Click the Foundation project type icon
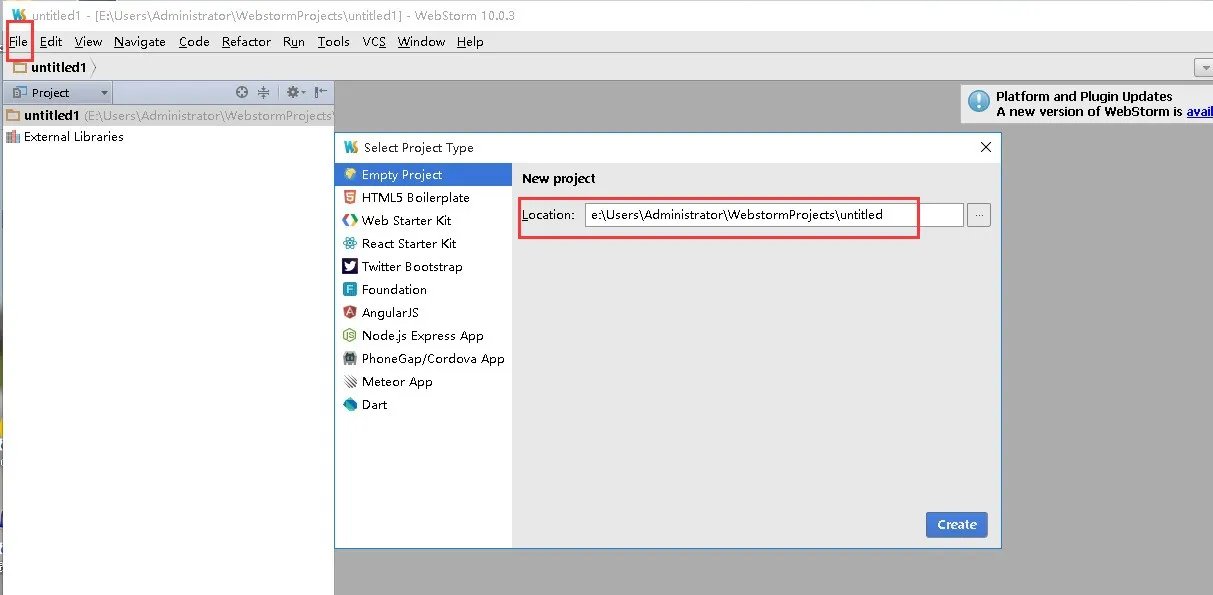This screenshot has height=595, width=1213. [350, 289]
